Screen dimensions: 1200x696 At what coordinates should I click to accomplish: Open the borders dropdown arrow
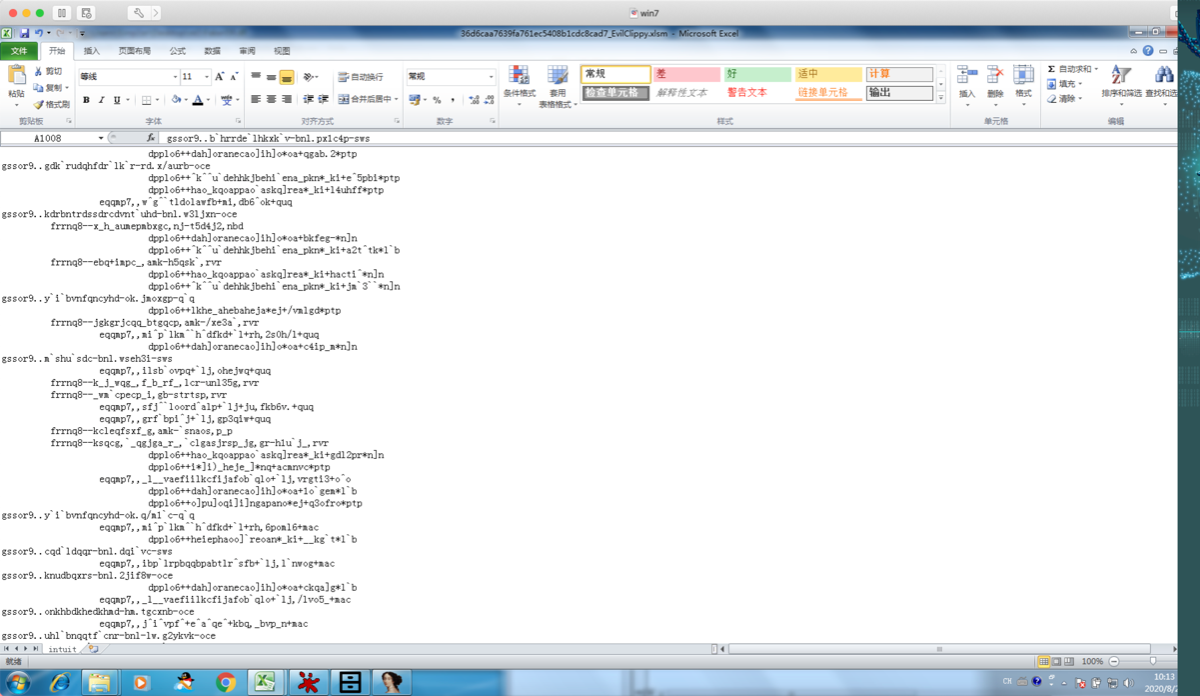pyautogui.click(x=159, y=100)
